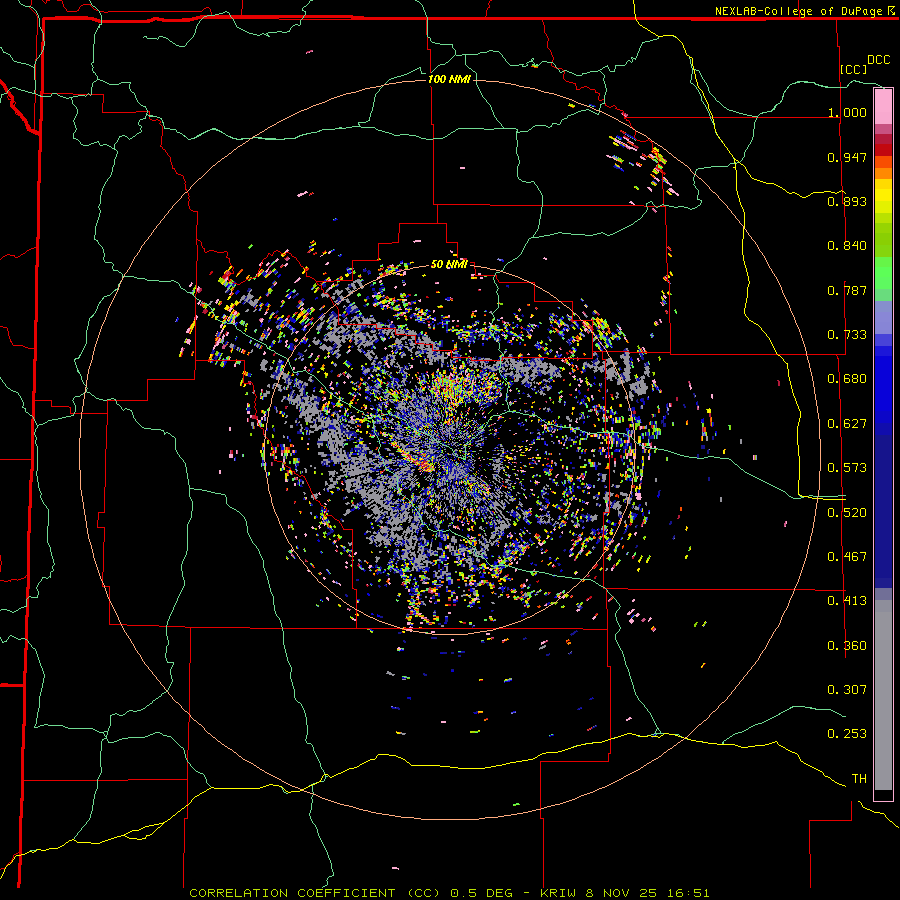Select the 0.680 legend value
Image resolution: width=900 pixels, height=900 pixels.
(x=847, y=379)
